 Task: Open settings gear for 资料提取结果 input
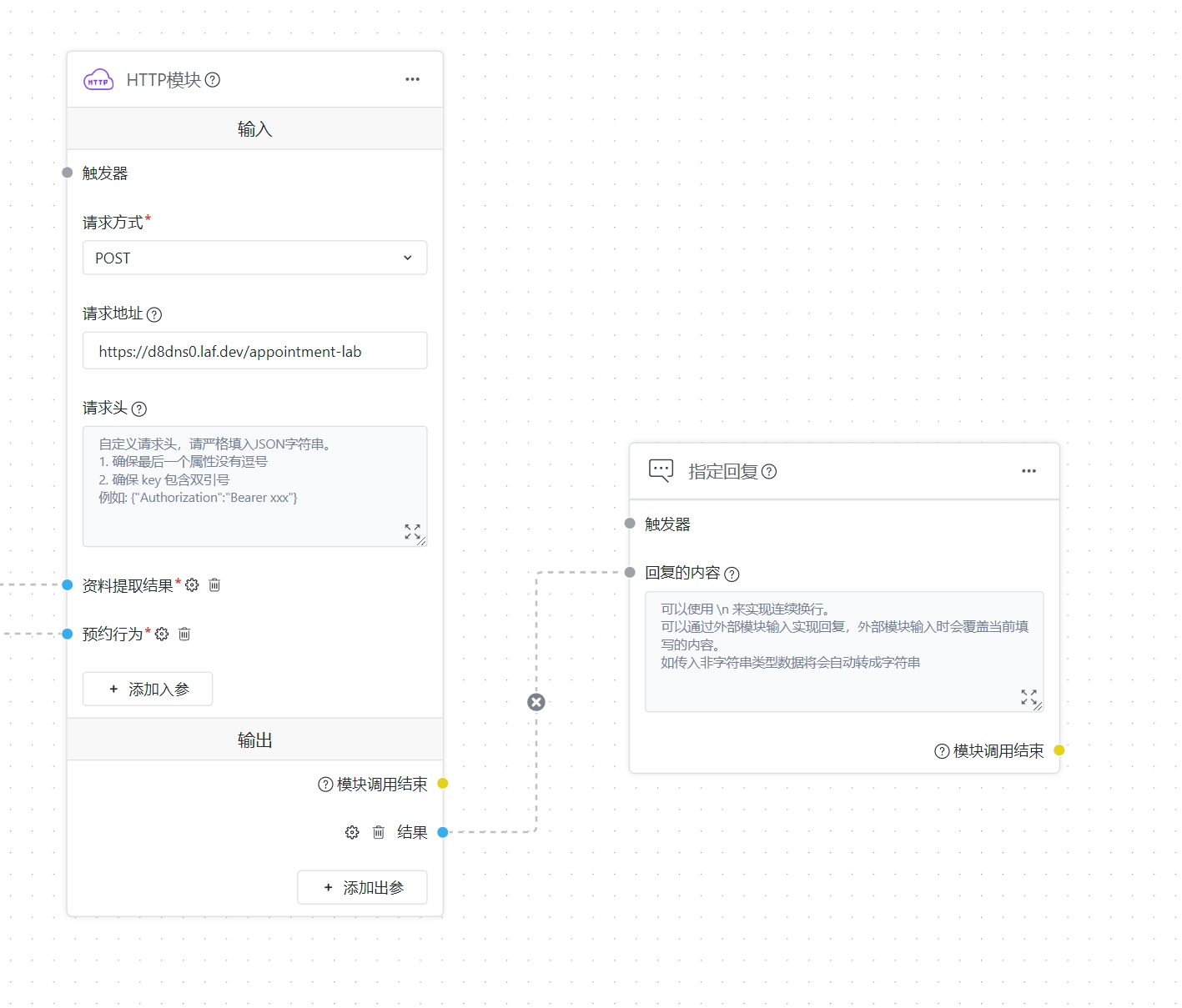tap(192, 585)
